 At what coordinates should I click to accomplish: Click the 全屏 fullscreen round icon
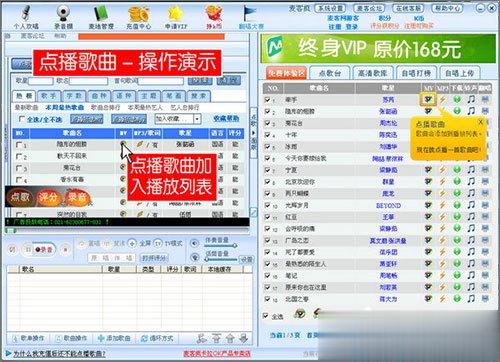(x=132, y=244)
